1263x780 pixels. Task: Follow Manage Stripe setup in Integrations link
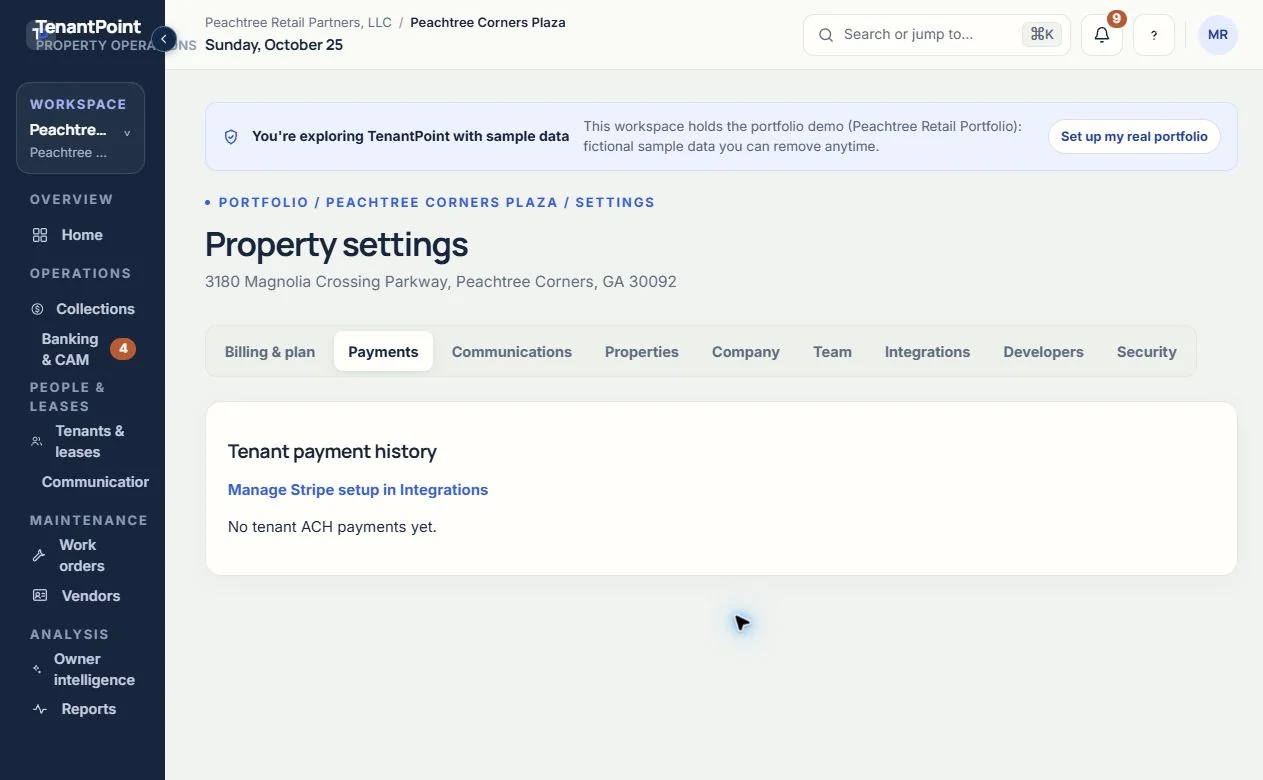pos(358,490)
